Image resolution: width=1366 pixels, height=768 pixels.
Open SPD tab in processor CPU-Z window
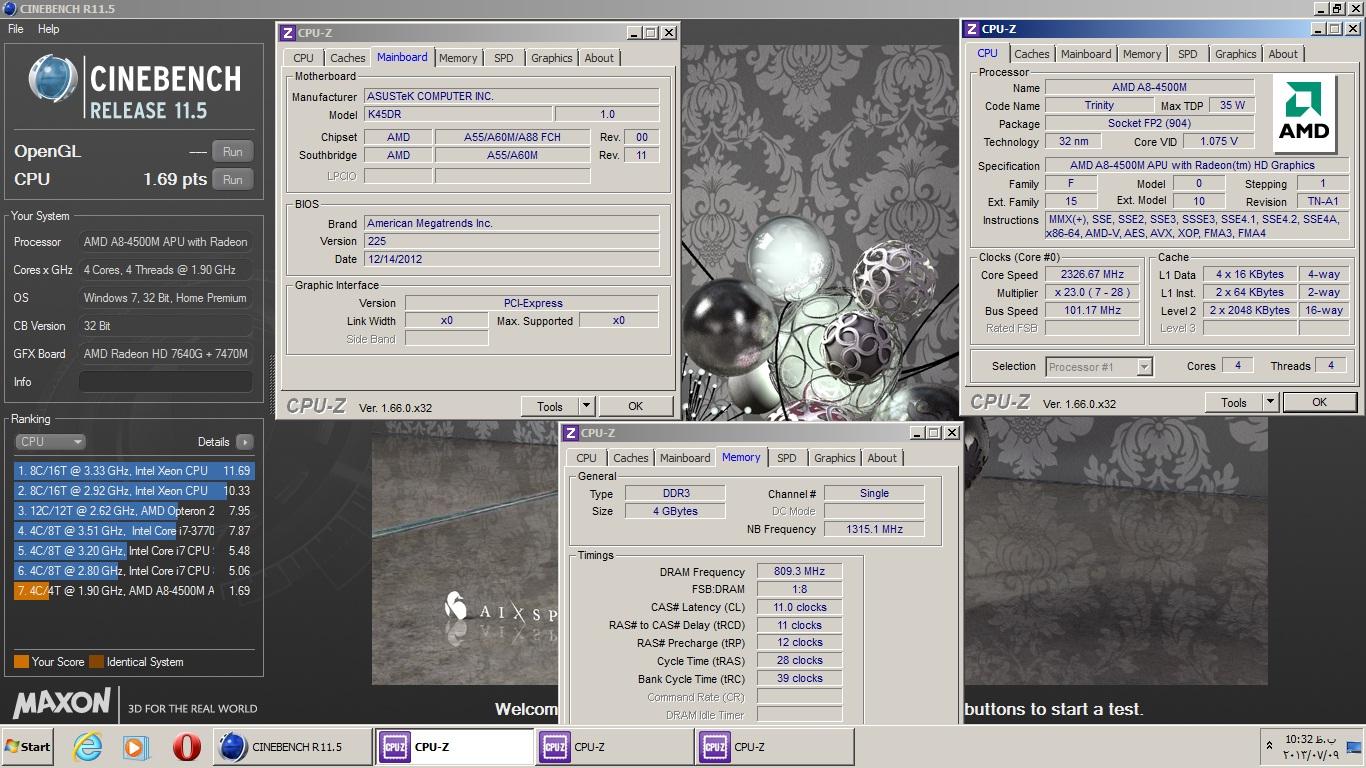[1188, 54]
